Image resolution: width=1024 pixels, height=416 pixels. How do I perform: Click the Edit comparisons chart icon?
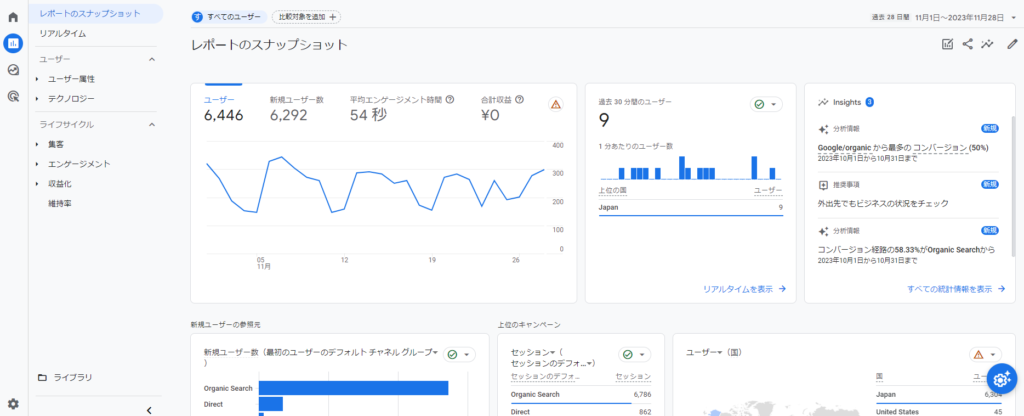tap(947, 44)
